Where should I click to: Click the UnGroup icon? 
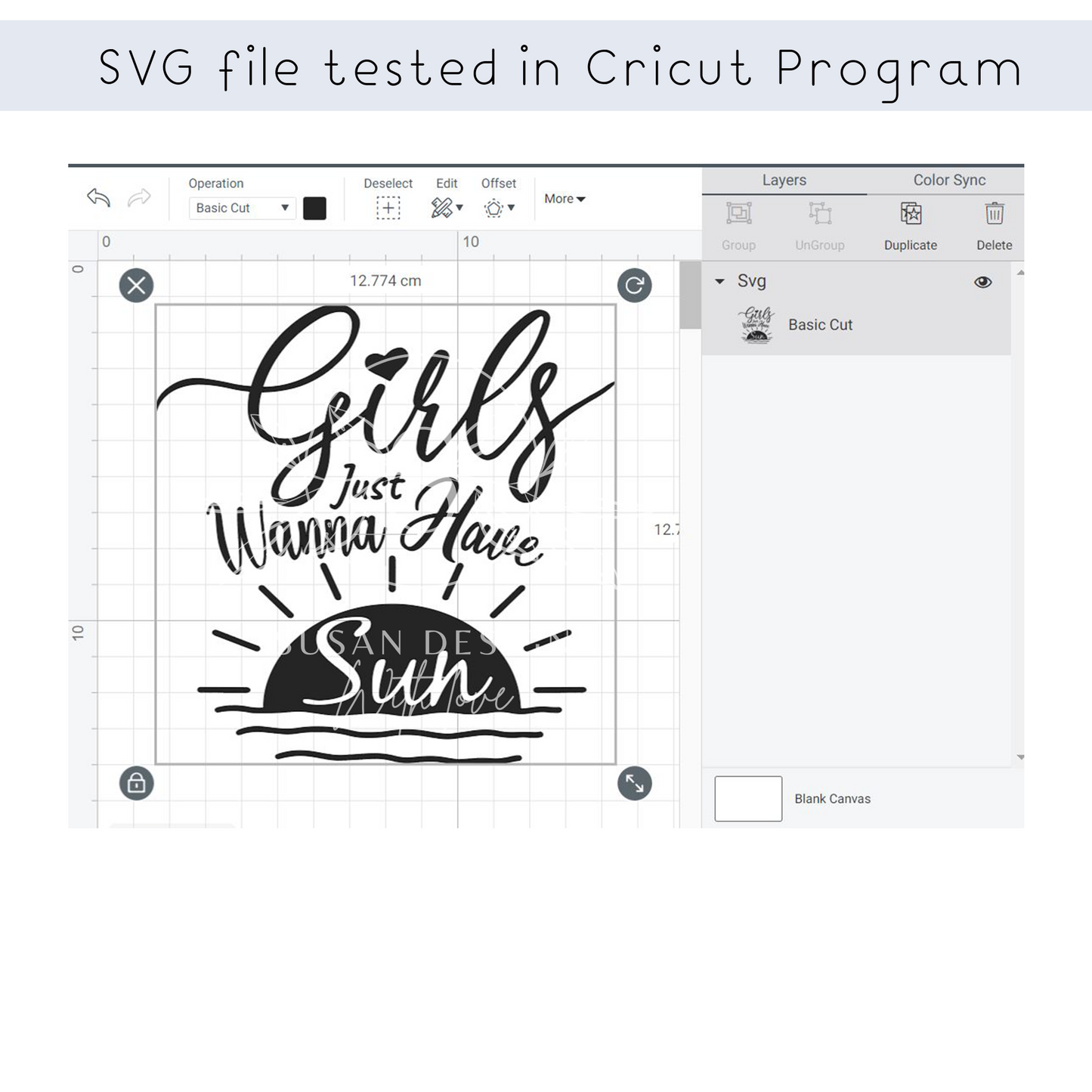820,214
